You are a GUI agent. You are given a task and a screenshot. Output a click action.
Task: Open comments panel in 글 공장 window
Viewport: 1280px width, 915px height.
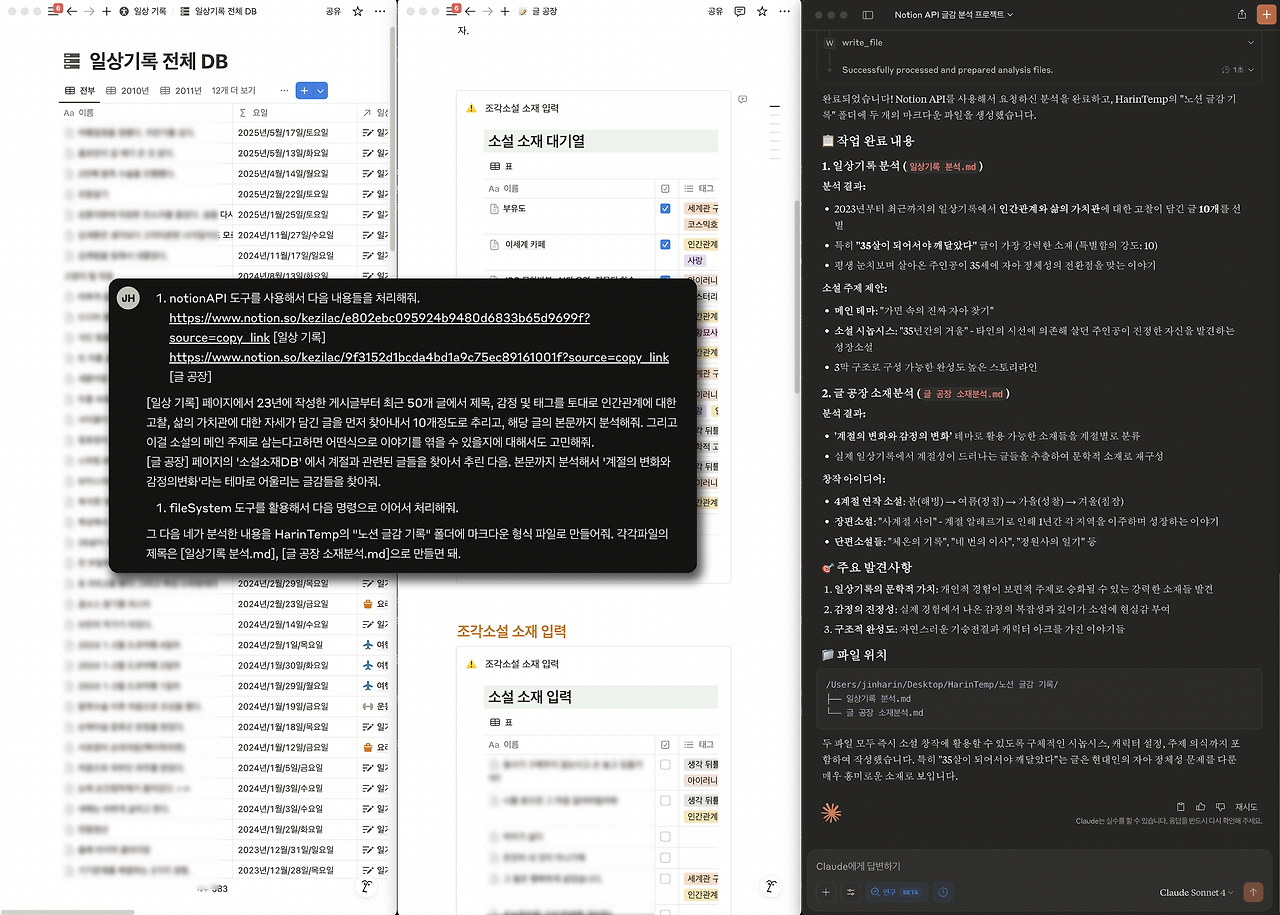tap(740, 12)
